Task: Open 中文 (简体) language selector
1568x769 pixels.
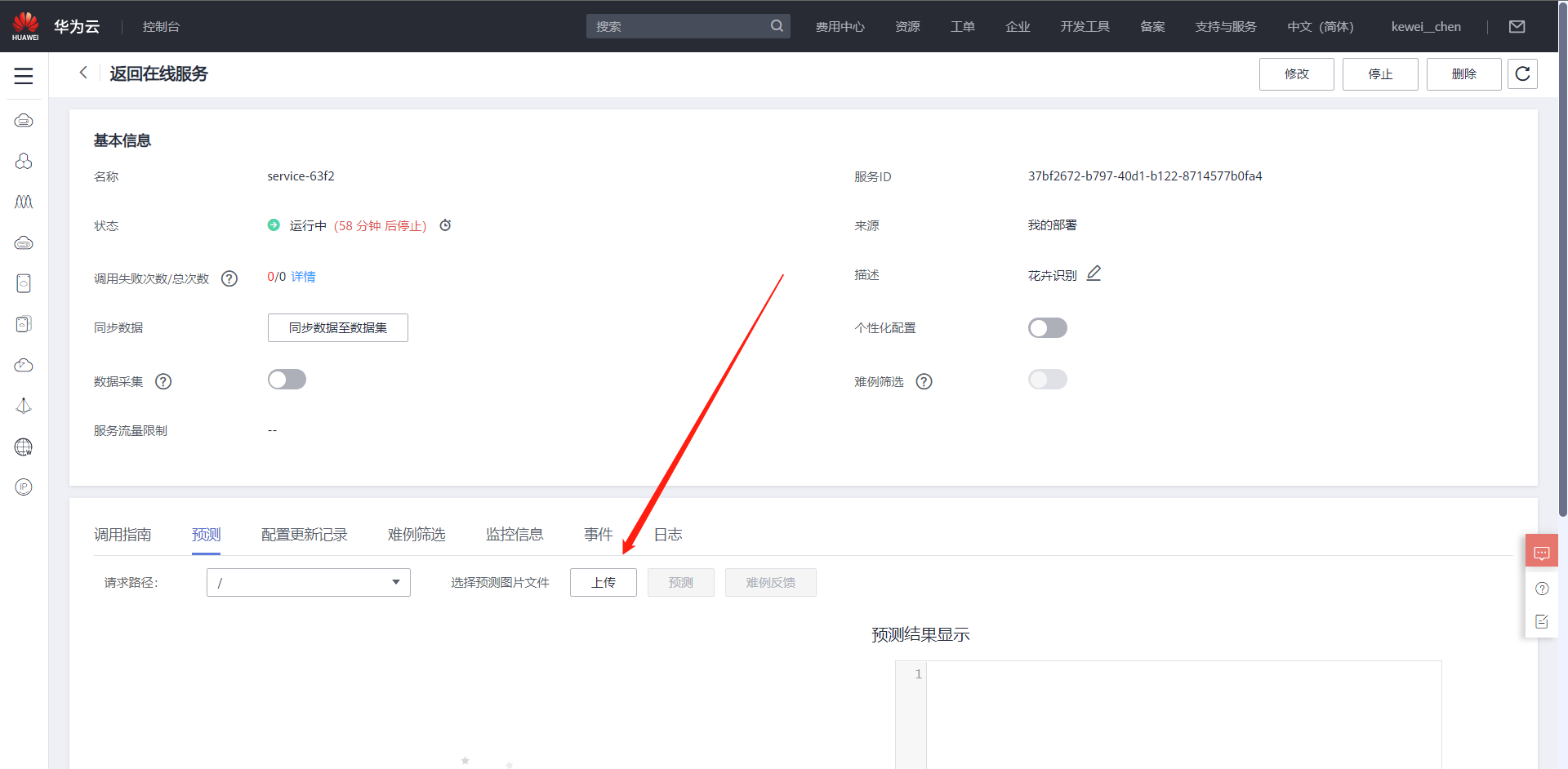Action: pos(1320,27)
